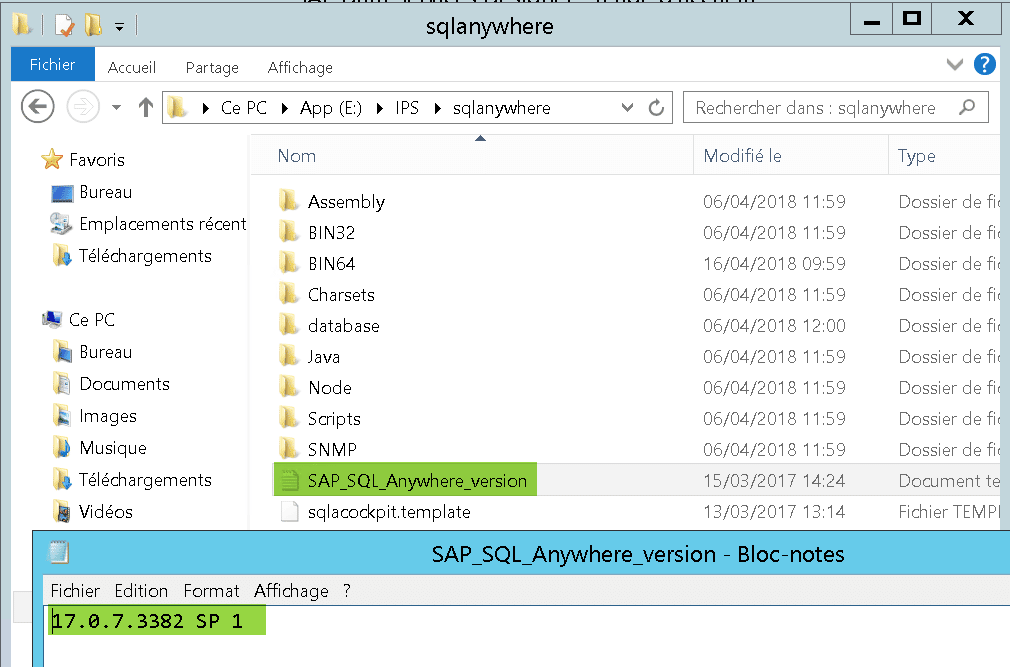This screenshot has height=667, width=1010.
Task: Open the Format menu in Bloc-notes
Action: pyautogui.click(x=211, y=591)
